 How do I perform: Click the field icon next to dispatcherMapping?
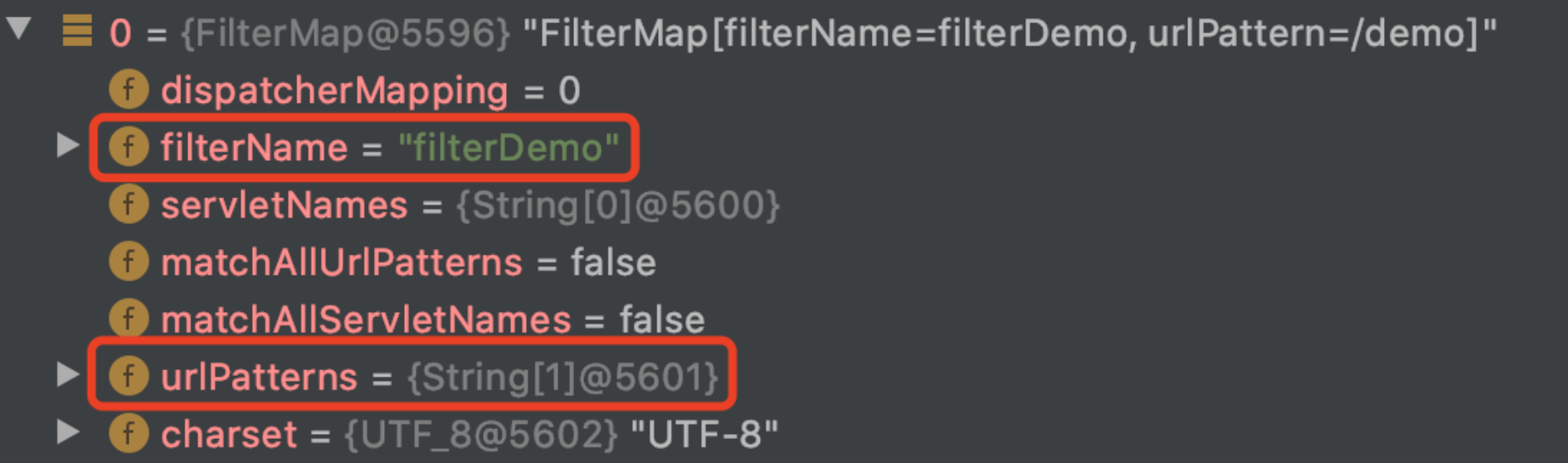point(129,90)
